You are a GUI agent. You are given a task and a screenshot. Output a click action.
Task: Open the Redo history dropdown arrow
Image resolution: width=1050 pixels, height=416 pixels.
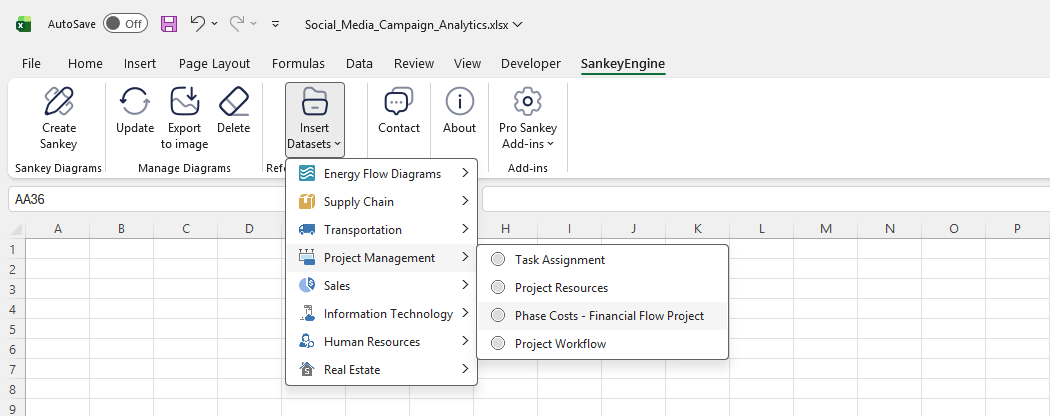(x=254, y=24)
